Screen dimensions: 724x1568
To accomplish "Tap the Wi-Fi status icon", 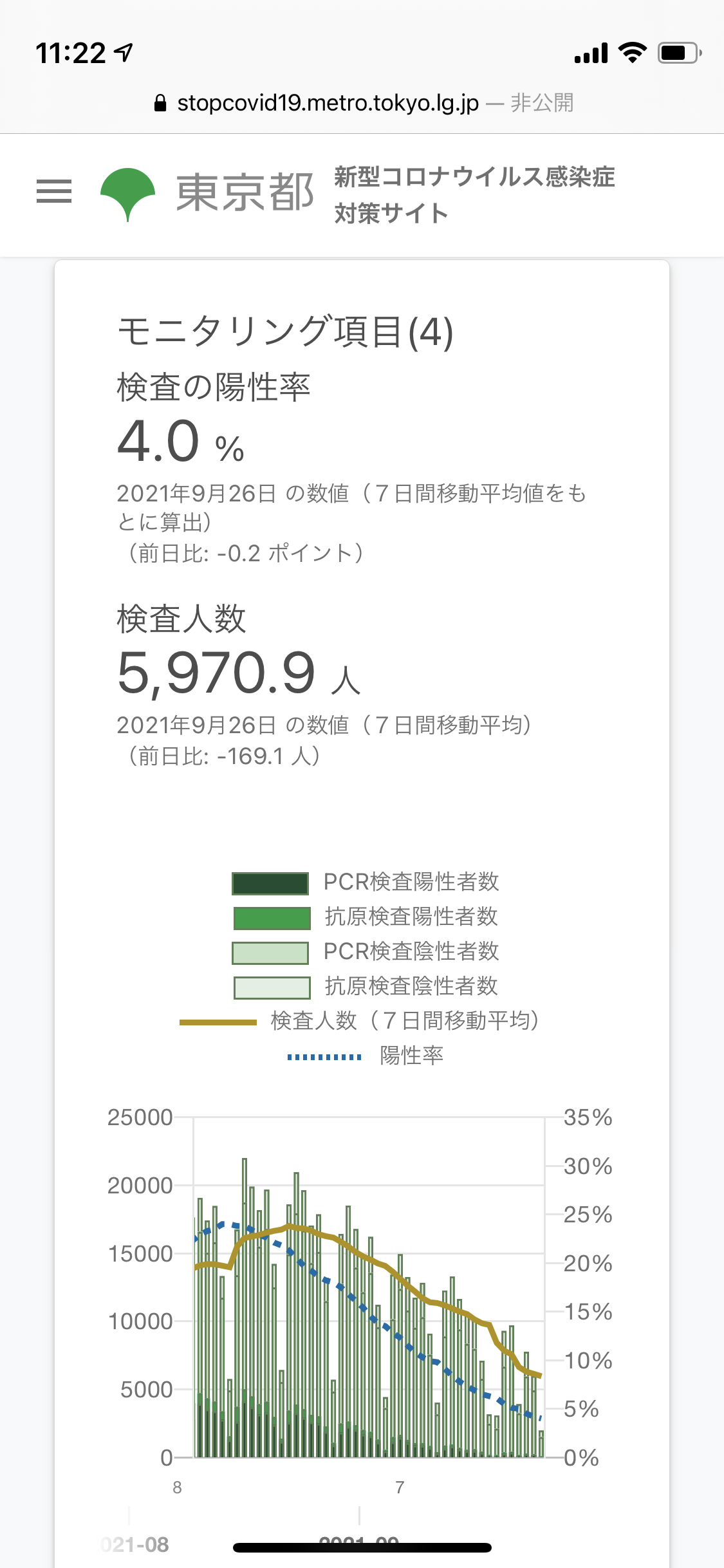I will click(x=633, y=52).
